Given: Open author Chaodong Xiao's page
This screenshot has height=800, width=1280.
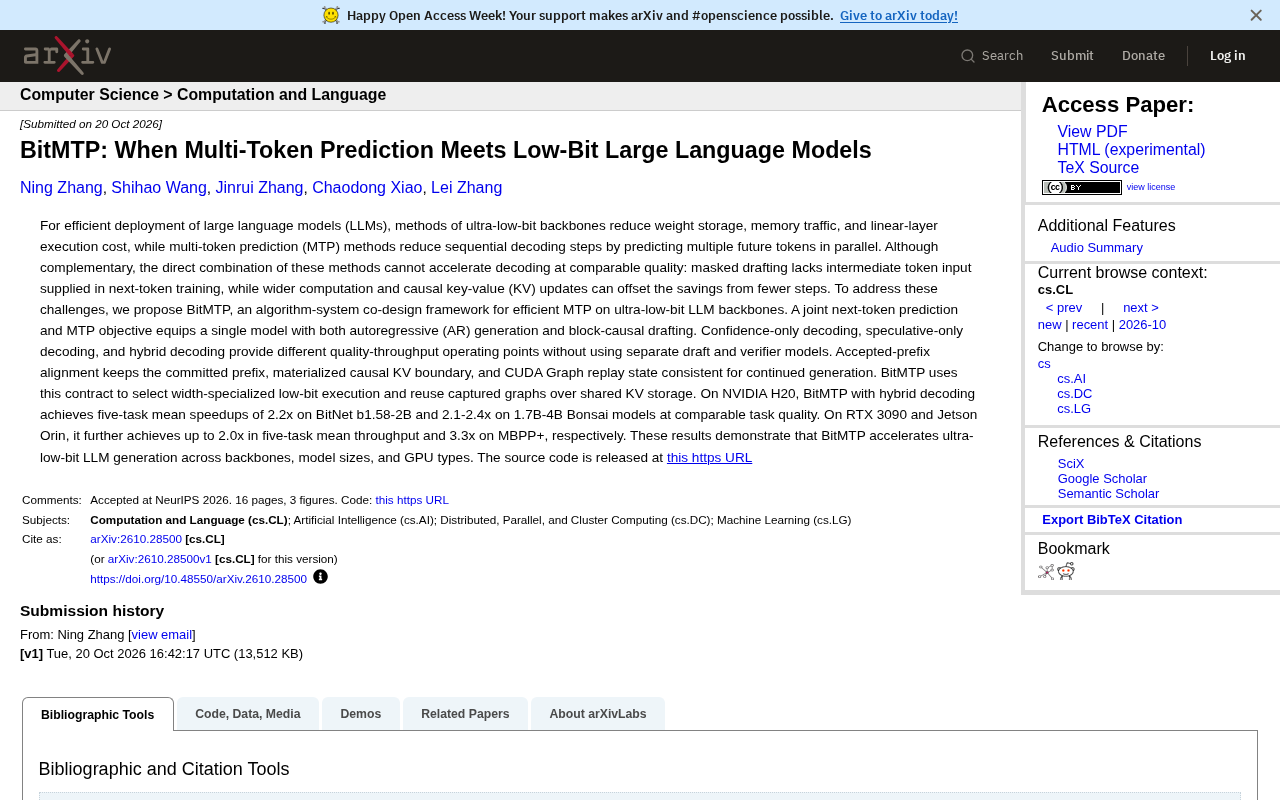Looking at the screenshot, I should pos(367,188).
